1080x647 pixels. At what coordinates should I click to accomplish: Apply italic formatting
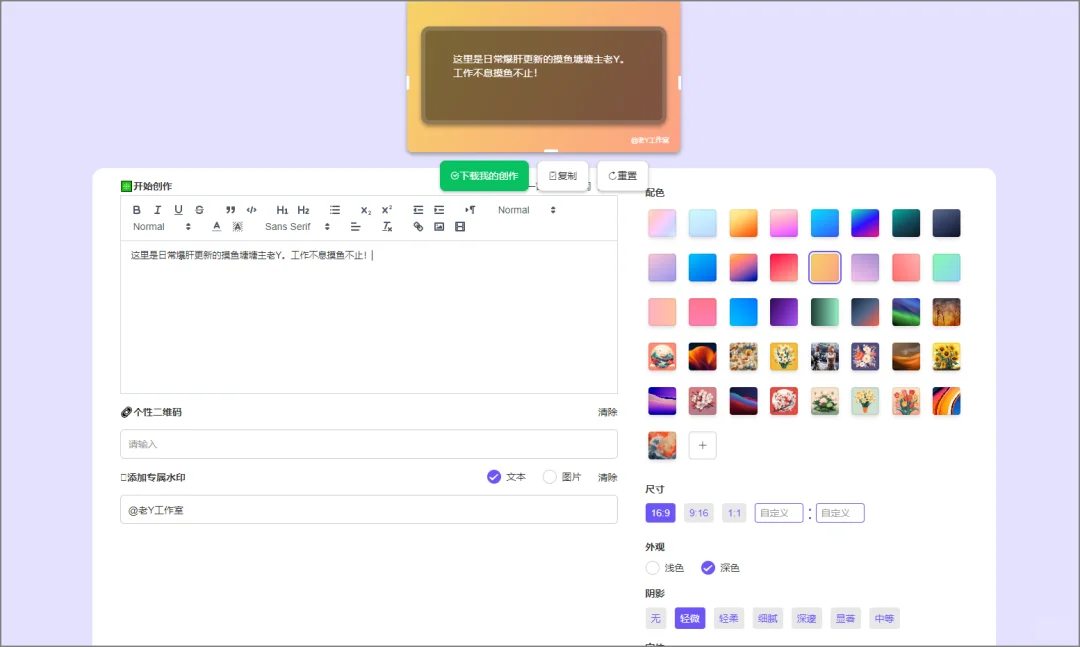(x=156, y=210)
